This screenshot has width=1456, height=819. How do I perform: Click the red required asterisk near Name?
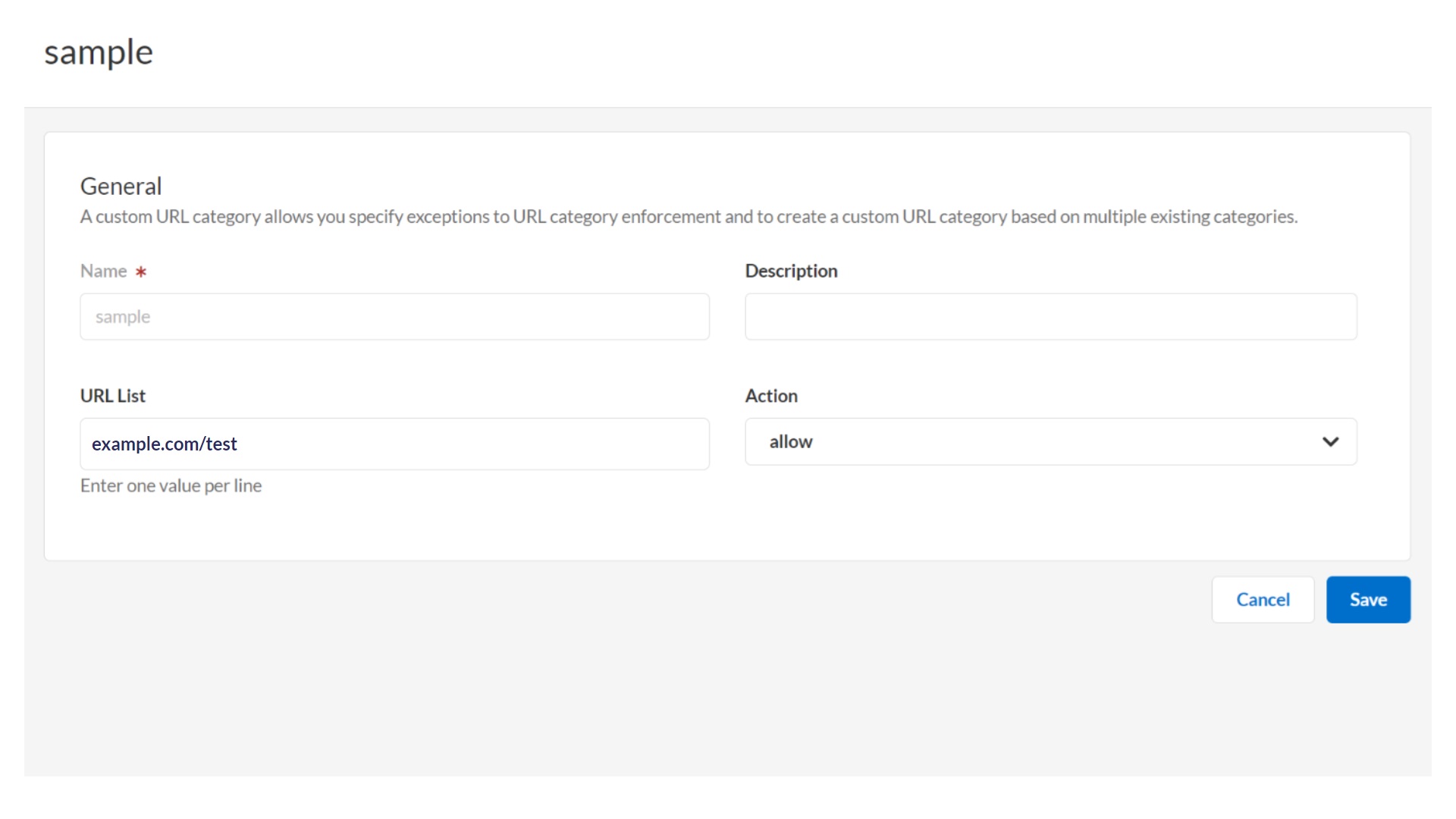tap(141, 271)
